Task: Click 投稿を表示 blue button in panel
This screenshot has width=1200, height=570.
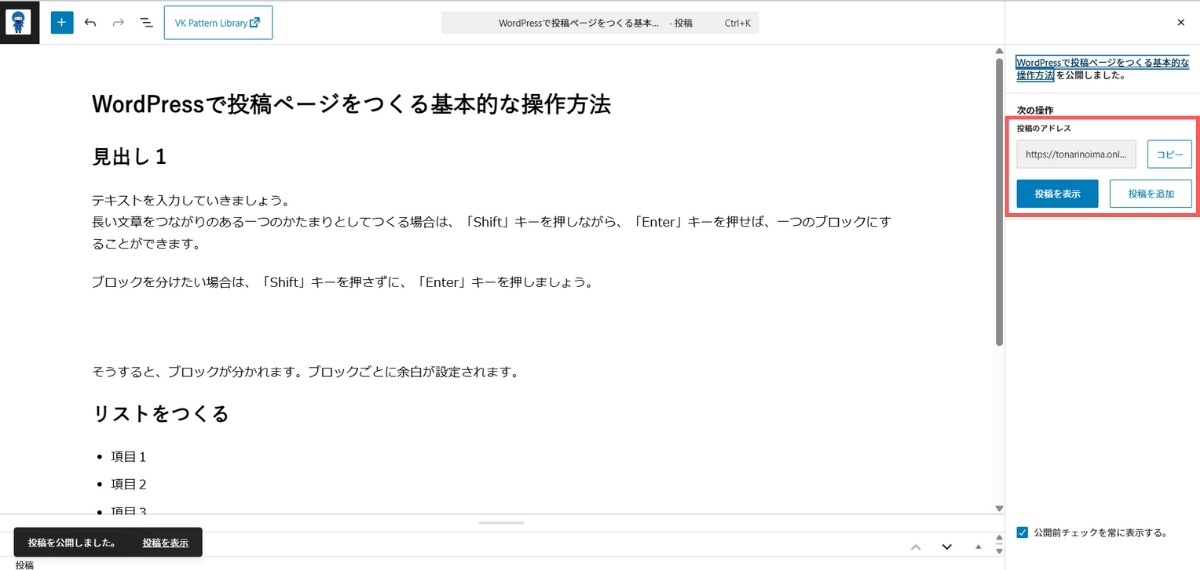Action: click(1058, 194)
